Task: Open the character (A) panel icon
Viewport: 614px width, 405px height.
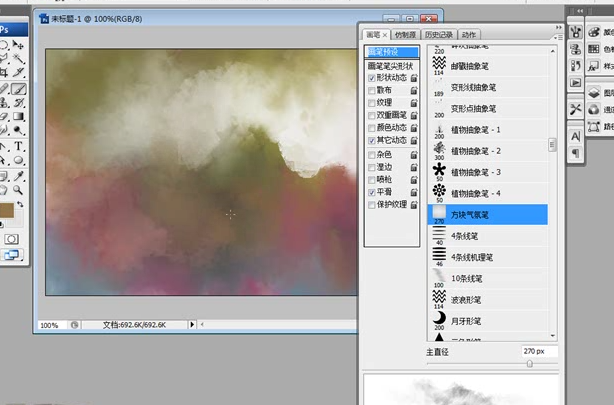Action: [576, 136]
